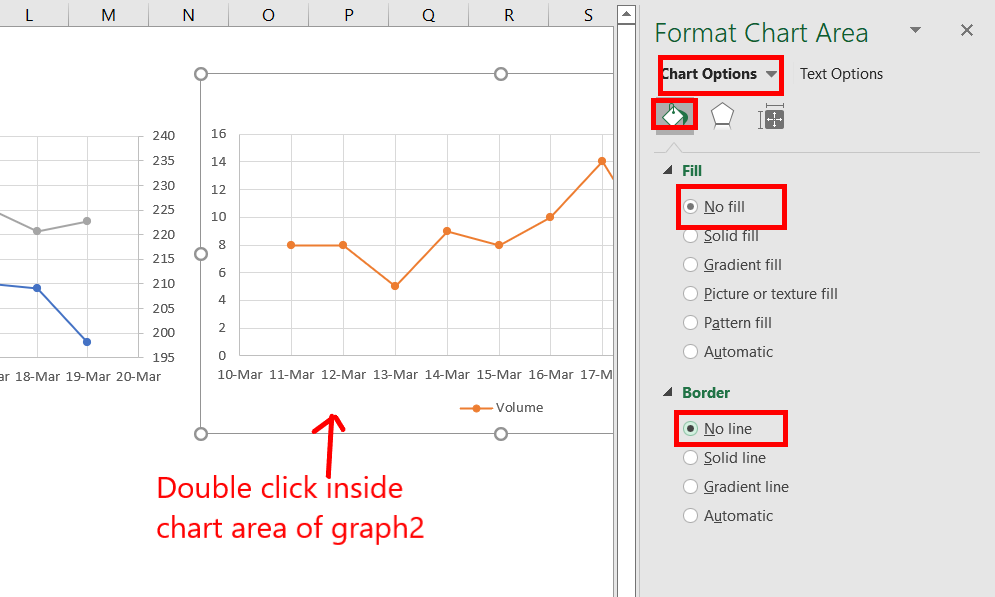Switch to Text Options tab
This screenshot has height=597, width=995.
tap(841, 74)
